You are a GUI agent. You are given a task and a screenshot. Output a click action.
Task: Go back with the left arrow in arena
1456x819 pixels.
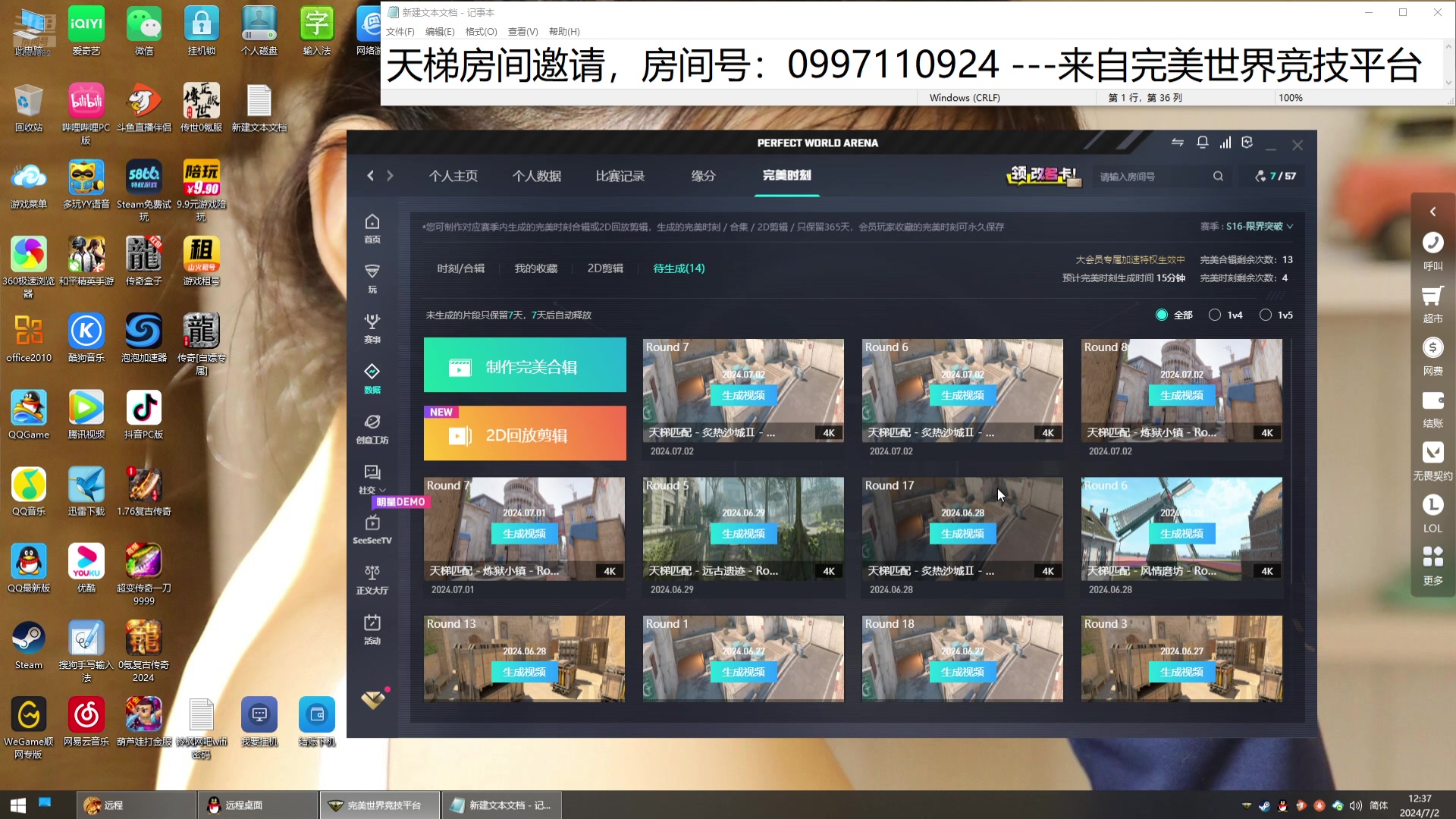pyautogui.click(x=370, y=176)
